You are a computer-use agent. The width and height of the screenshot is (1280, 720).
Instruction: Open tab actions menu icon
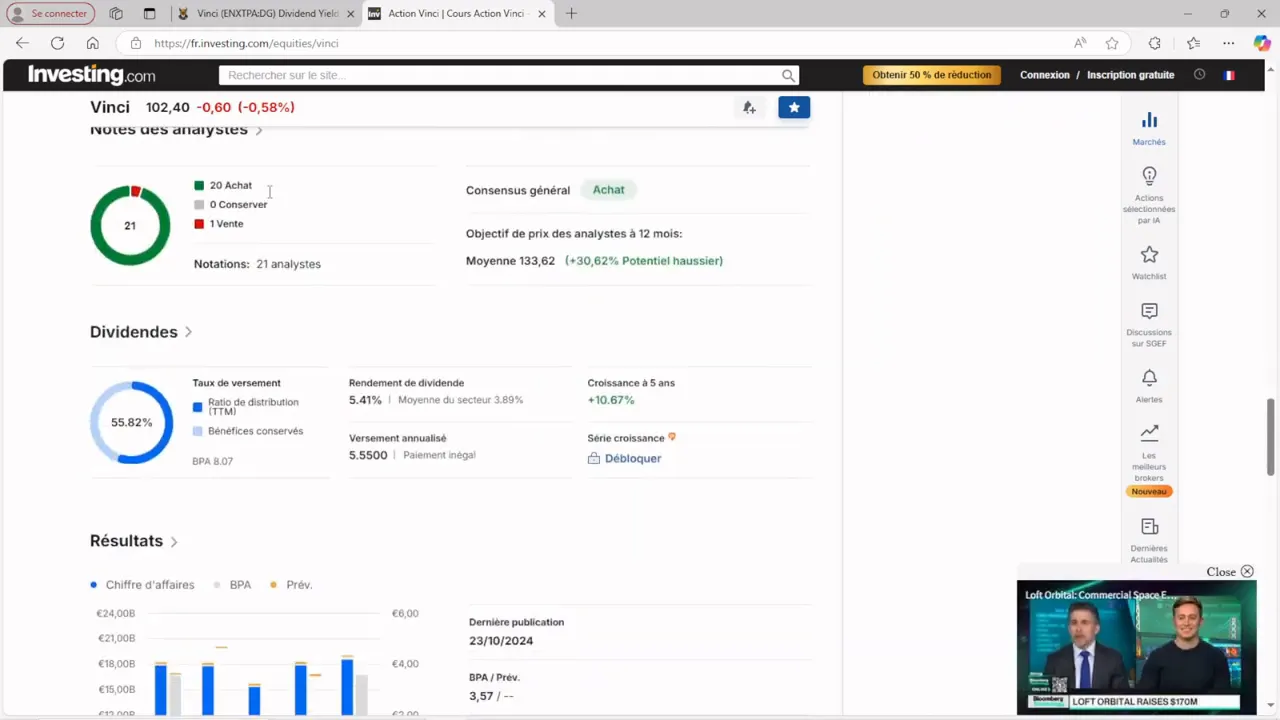149,14
